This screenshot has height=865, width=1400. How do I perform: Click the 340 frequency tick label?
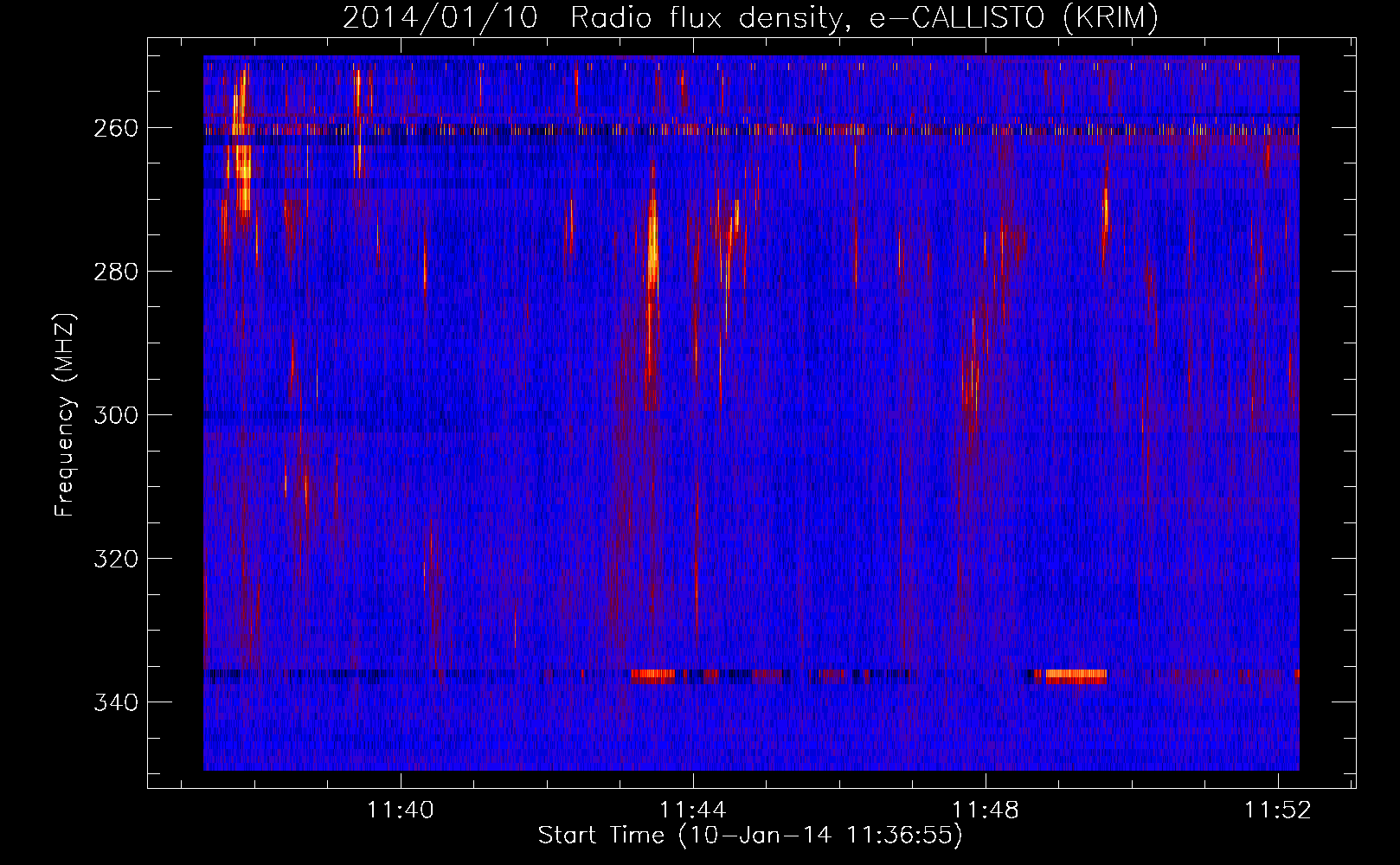tap(116, 702)
